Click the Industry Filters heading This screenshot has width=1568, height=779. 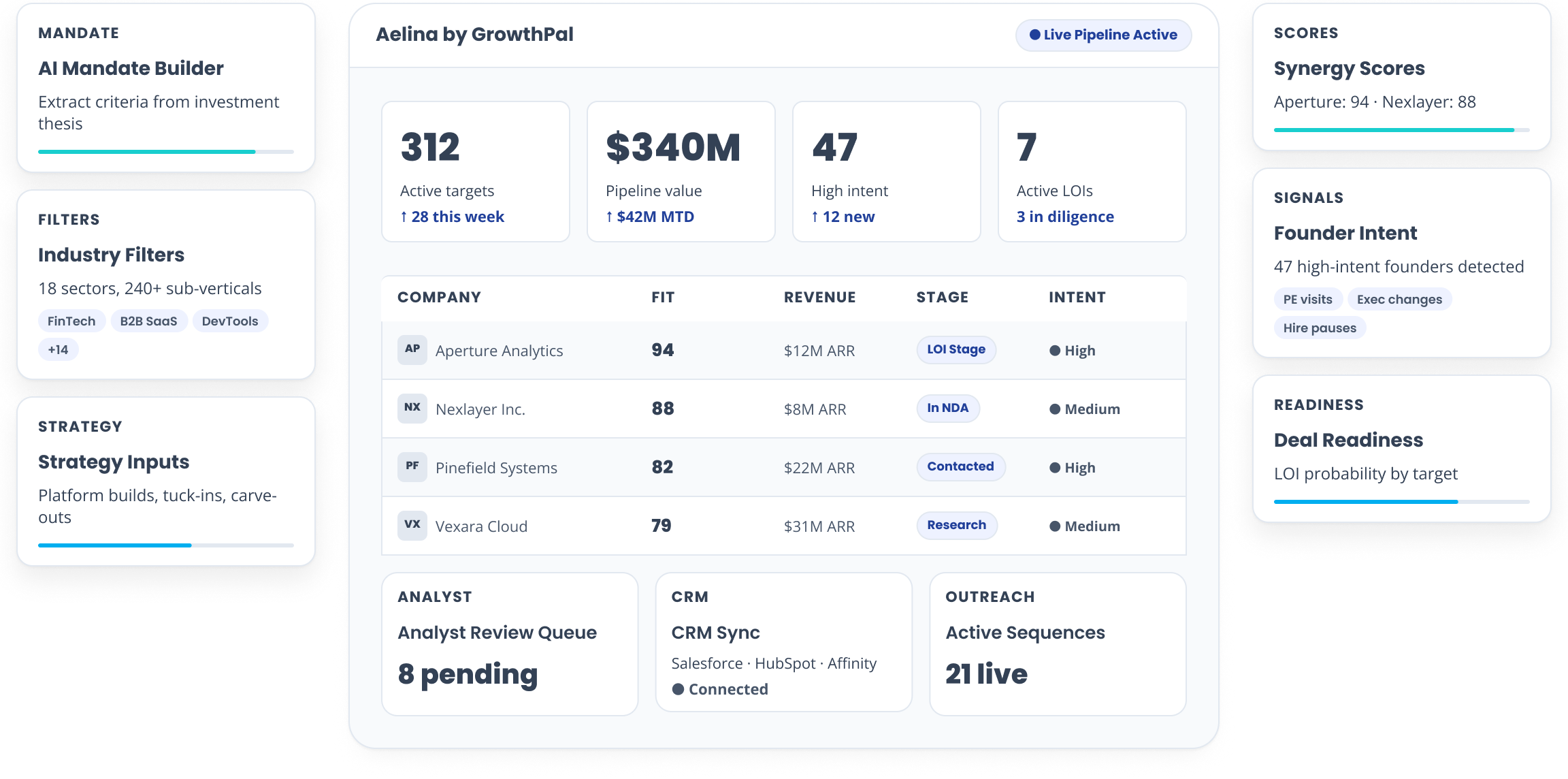[111, 255]
